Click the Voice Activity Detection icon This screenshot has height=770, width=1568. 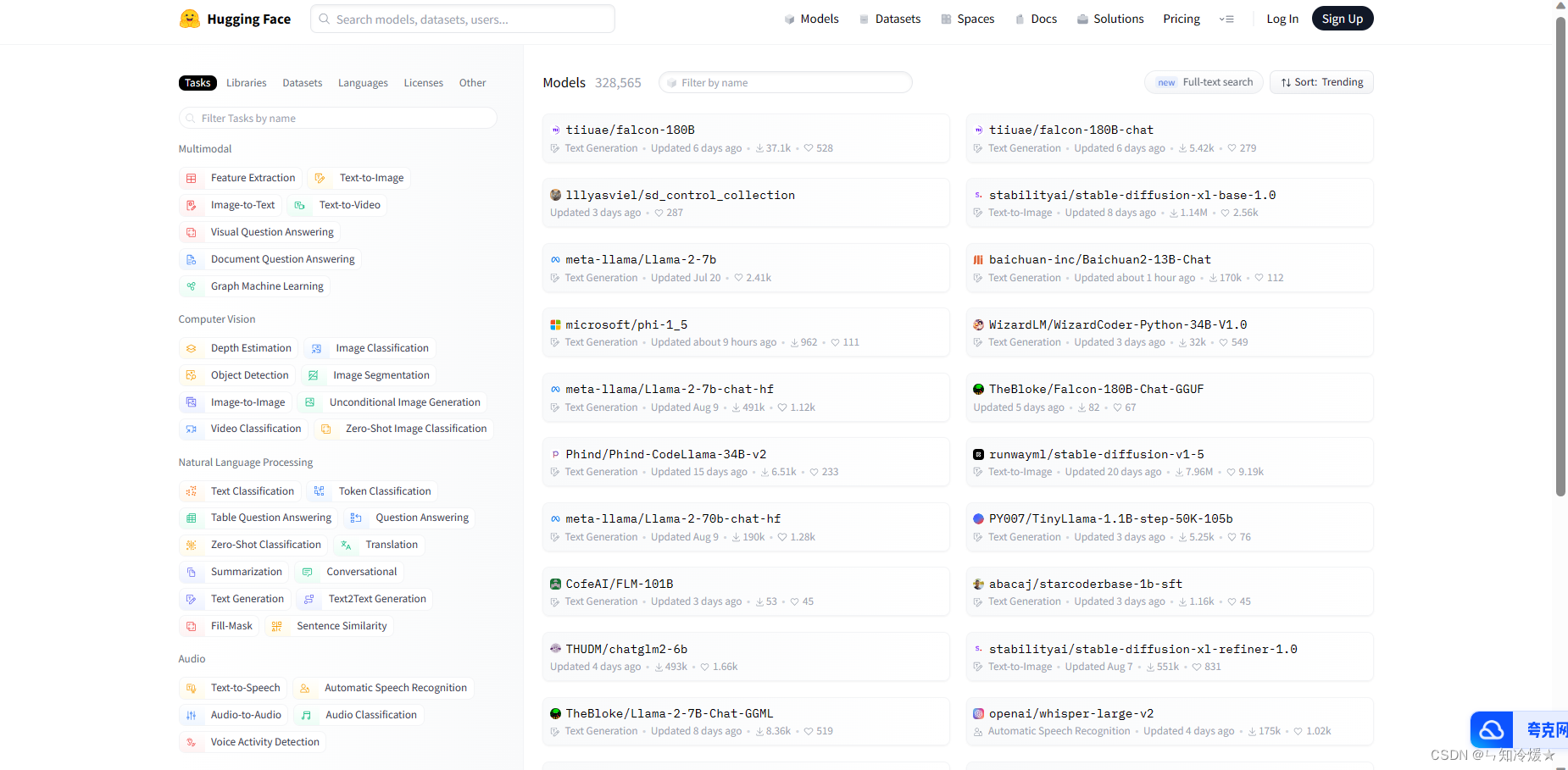click(x=192, y=742)
